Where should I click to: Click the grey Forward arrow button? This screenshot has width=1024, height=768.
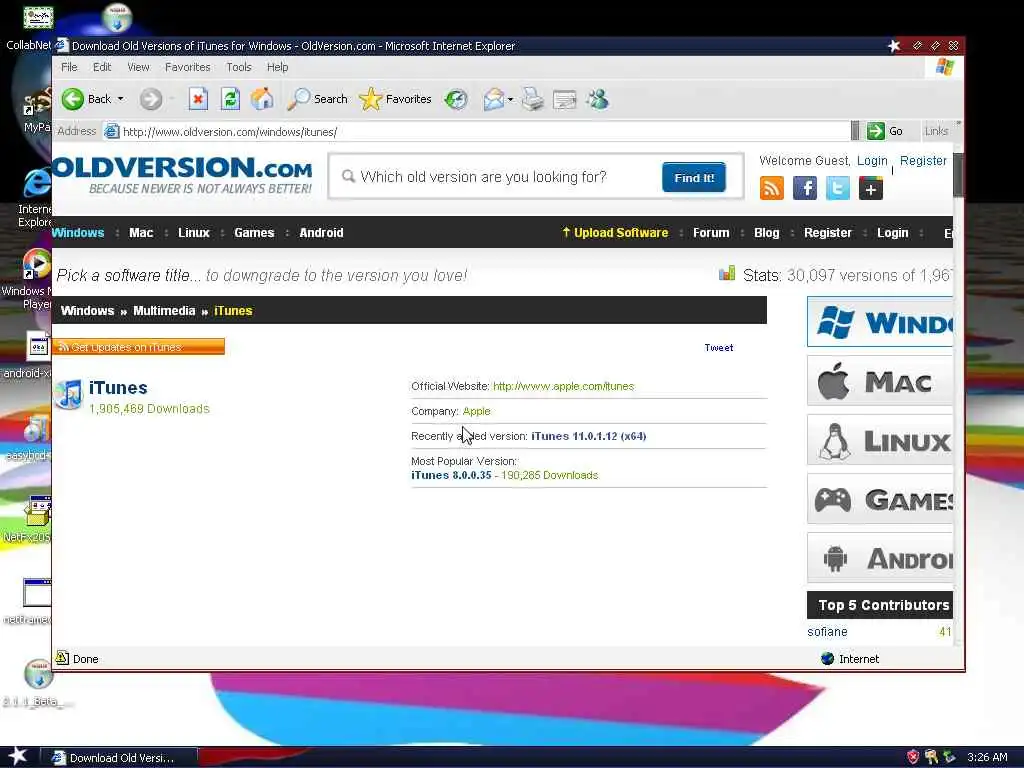(x=151, y=99)
